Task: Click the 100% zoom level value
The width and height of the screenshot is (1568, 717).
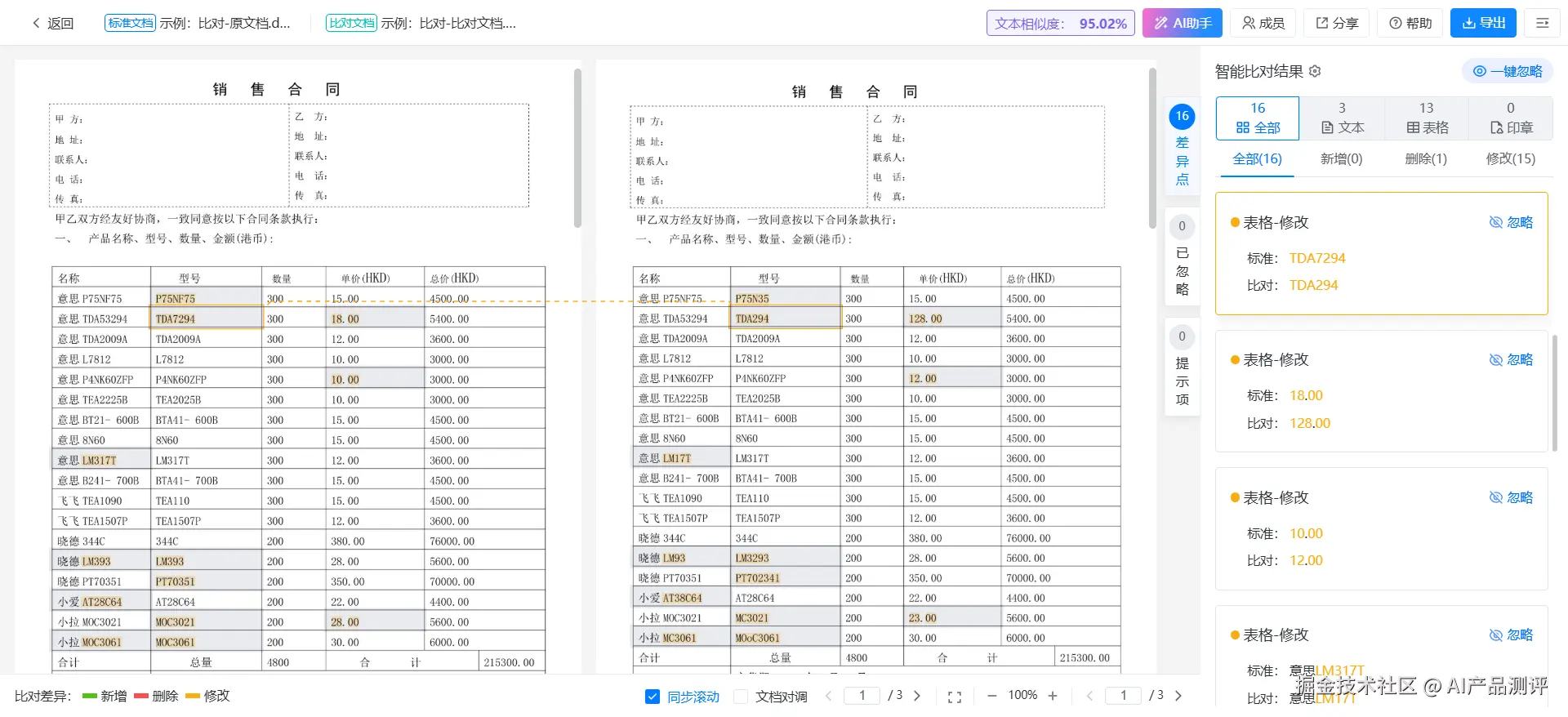Action: (x=1022, y=695)
